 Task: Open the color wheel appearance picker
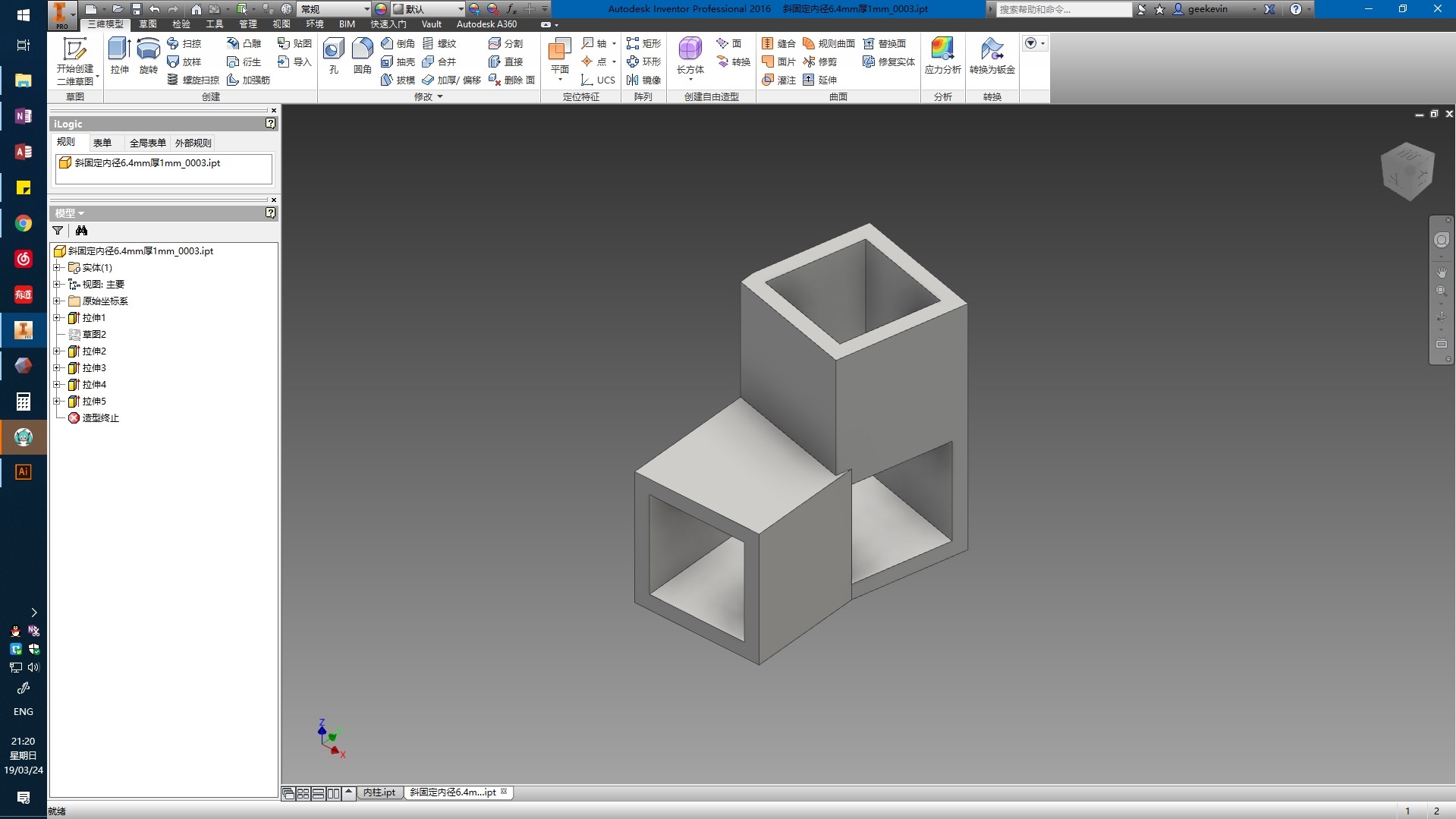[x=381, y=9]
